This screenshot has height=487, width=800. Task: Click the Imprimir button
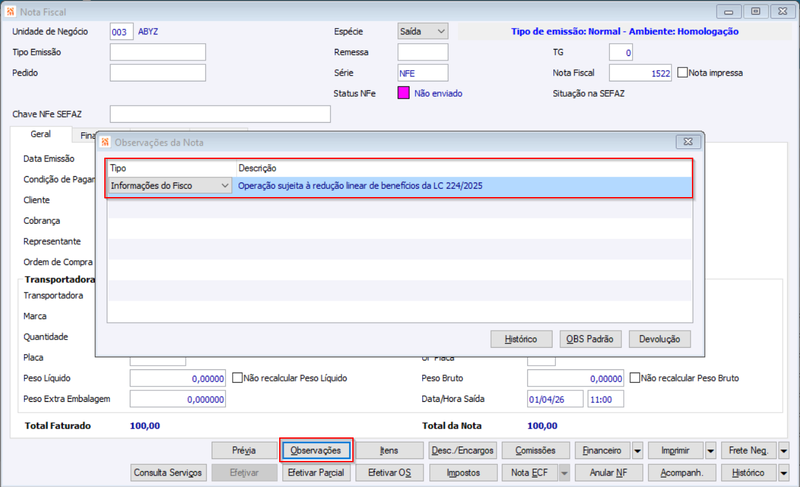(676, 451)
